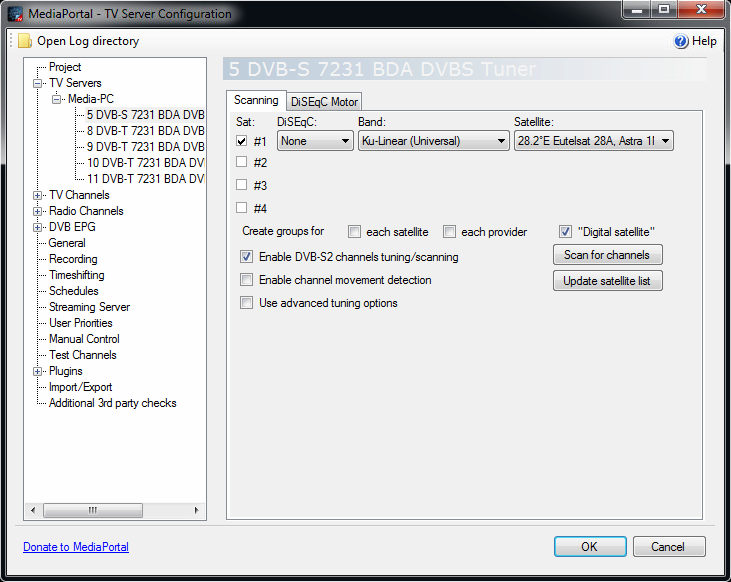Switch to the DiSEqC Motor tab
This screenshot has width=731, height=582.
[x=324, y=102]
